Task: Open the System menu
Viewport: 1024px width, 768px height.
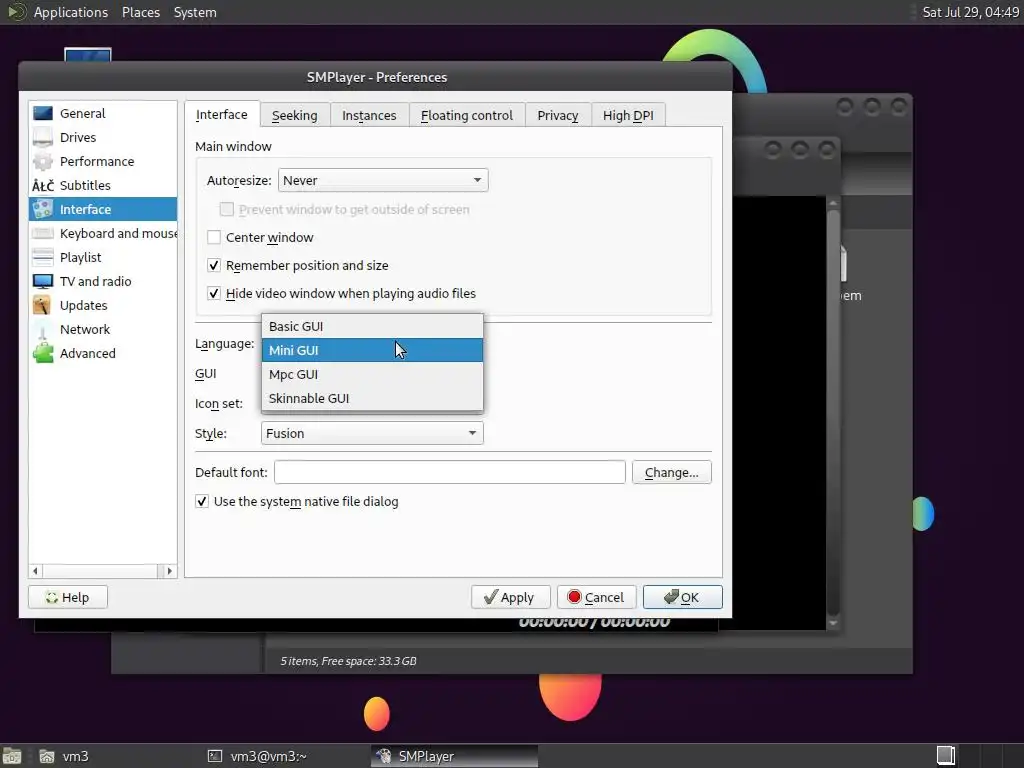Action: (x=195, y=12)
